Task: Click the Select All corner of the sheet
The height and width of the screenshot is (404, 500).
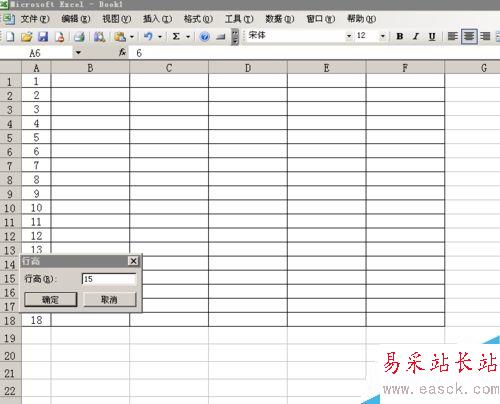Action: [11, 68]
